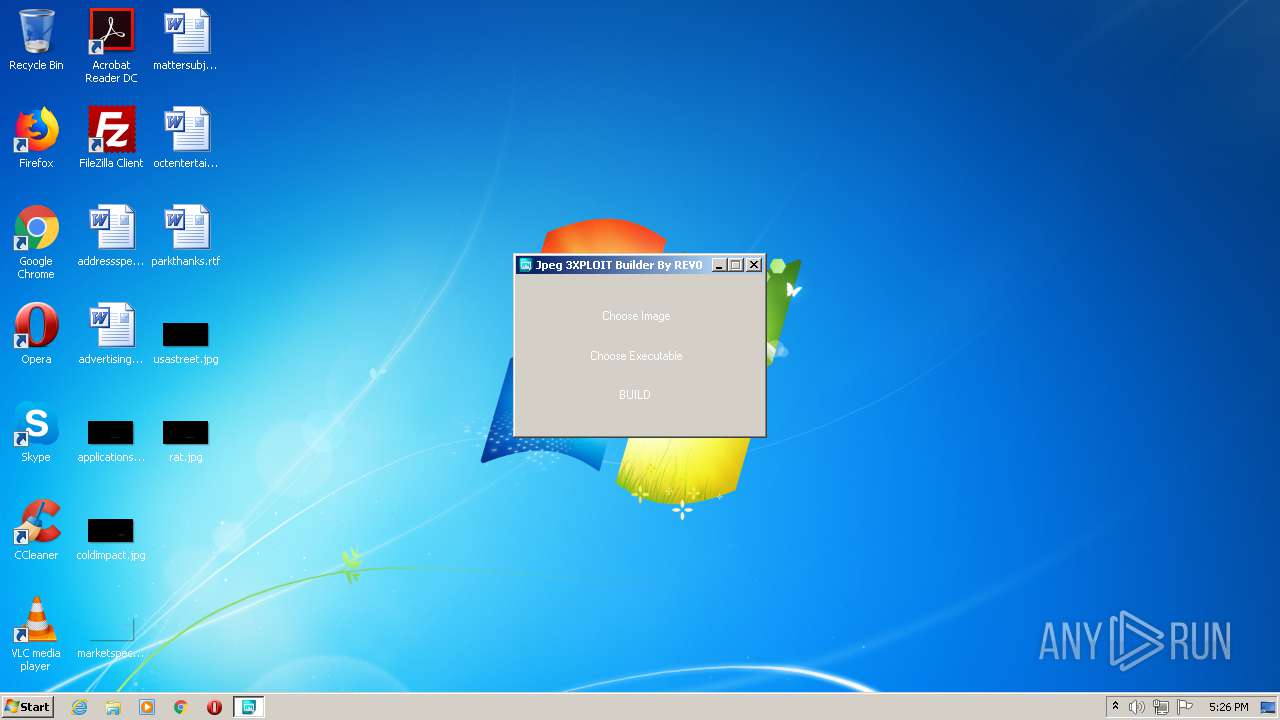Select the FileZilla Client shortcut

pyautogui.click(x=111, y=138)
